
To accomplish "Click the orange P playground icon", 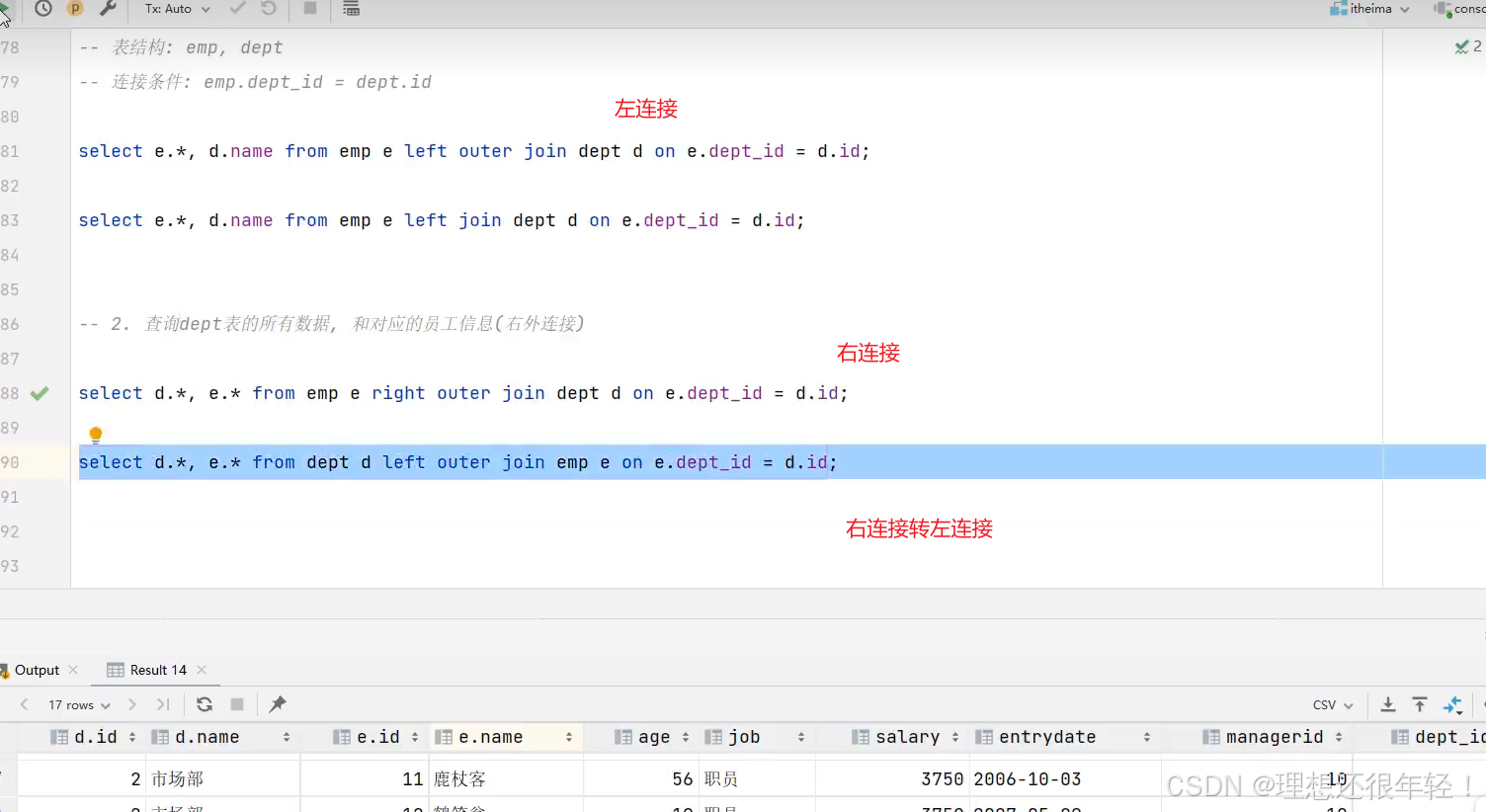I will (x=75, y=8).
